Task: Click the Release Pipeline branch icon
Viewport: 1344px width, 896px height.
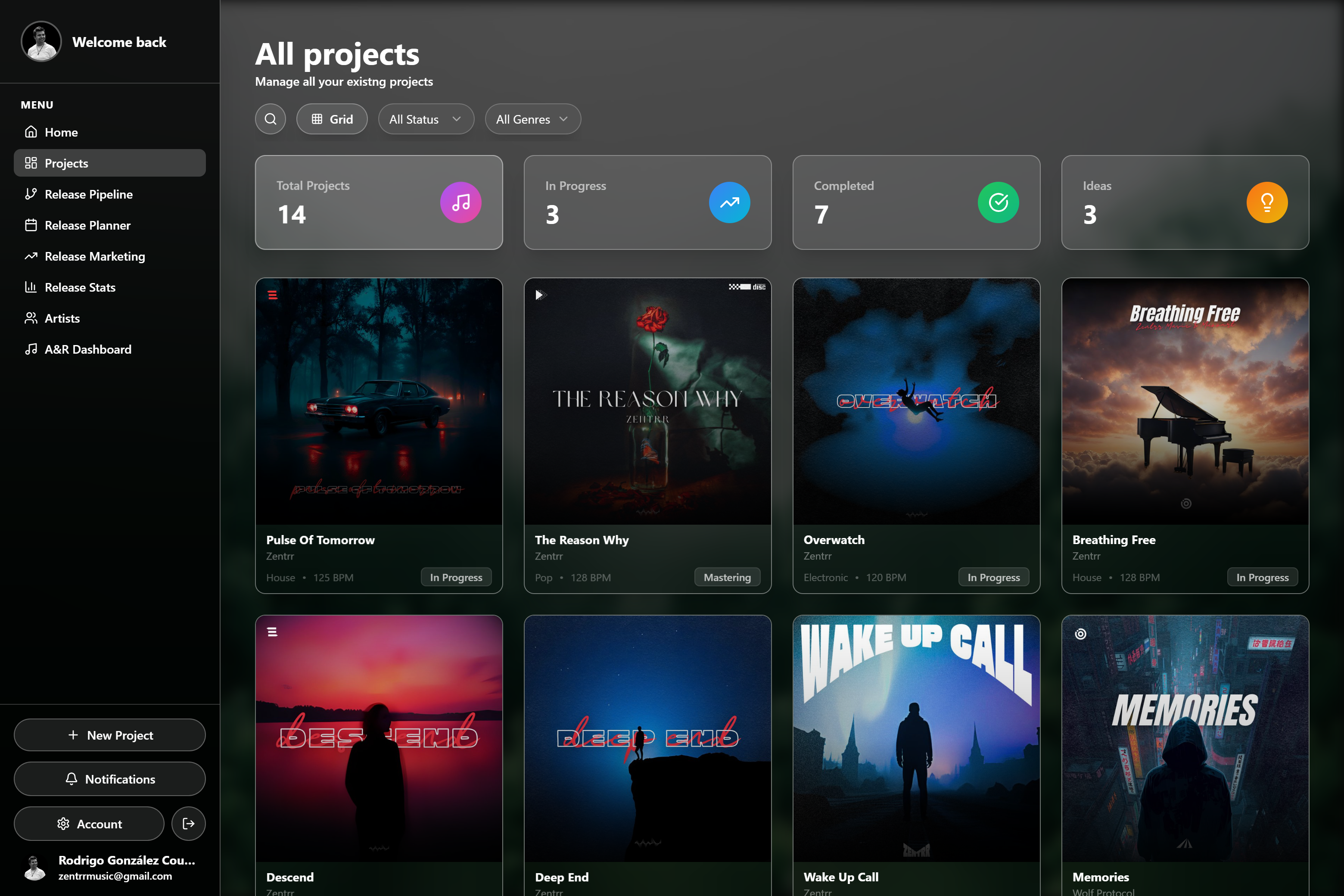Action: (31, 194)
